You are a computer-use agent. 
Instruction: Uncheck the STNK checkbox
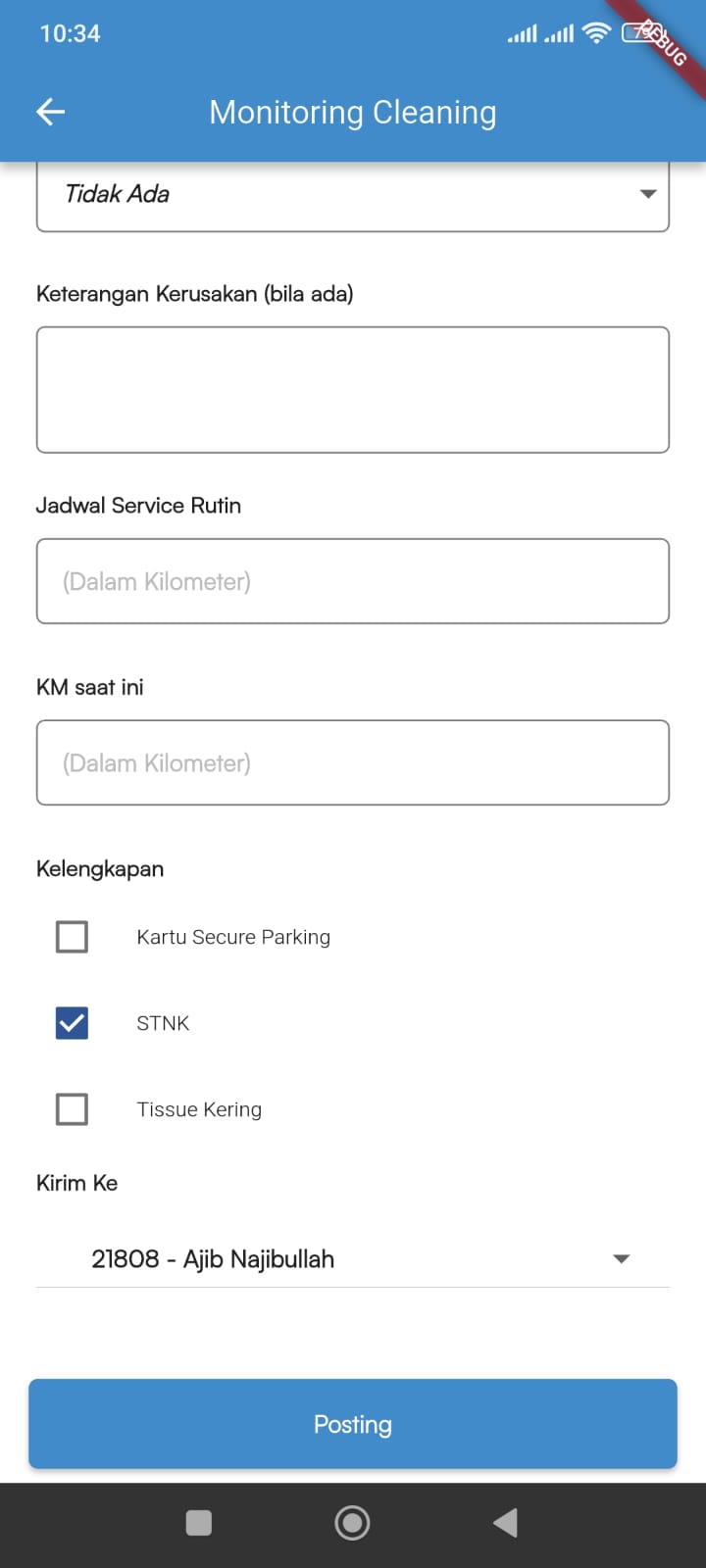[72, 1023]
